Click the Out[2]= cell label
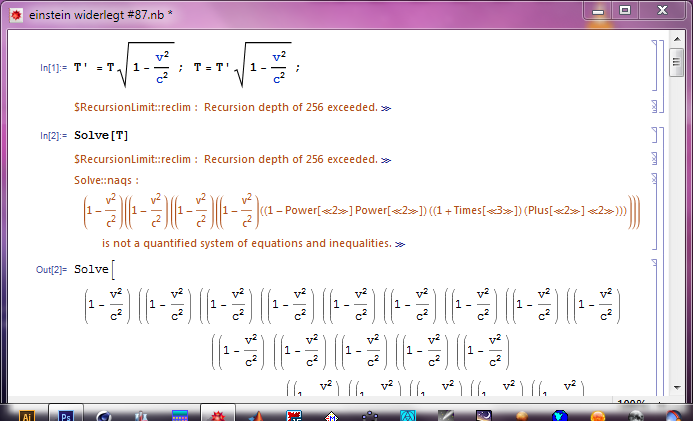The image size is (693, 421). tap(51, 269)
